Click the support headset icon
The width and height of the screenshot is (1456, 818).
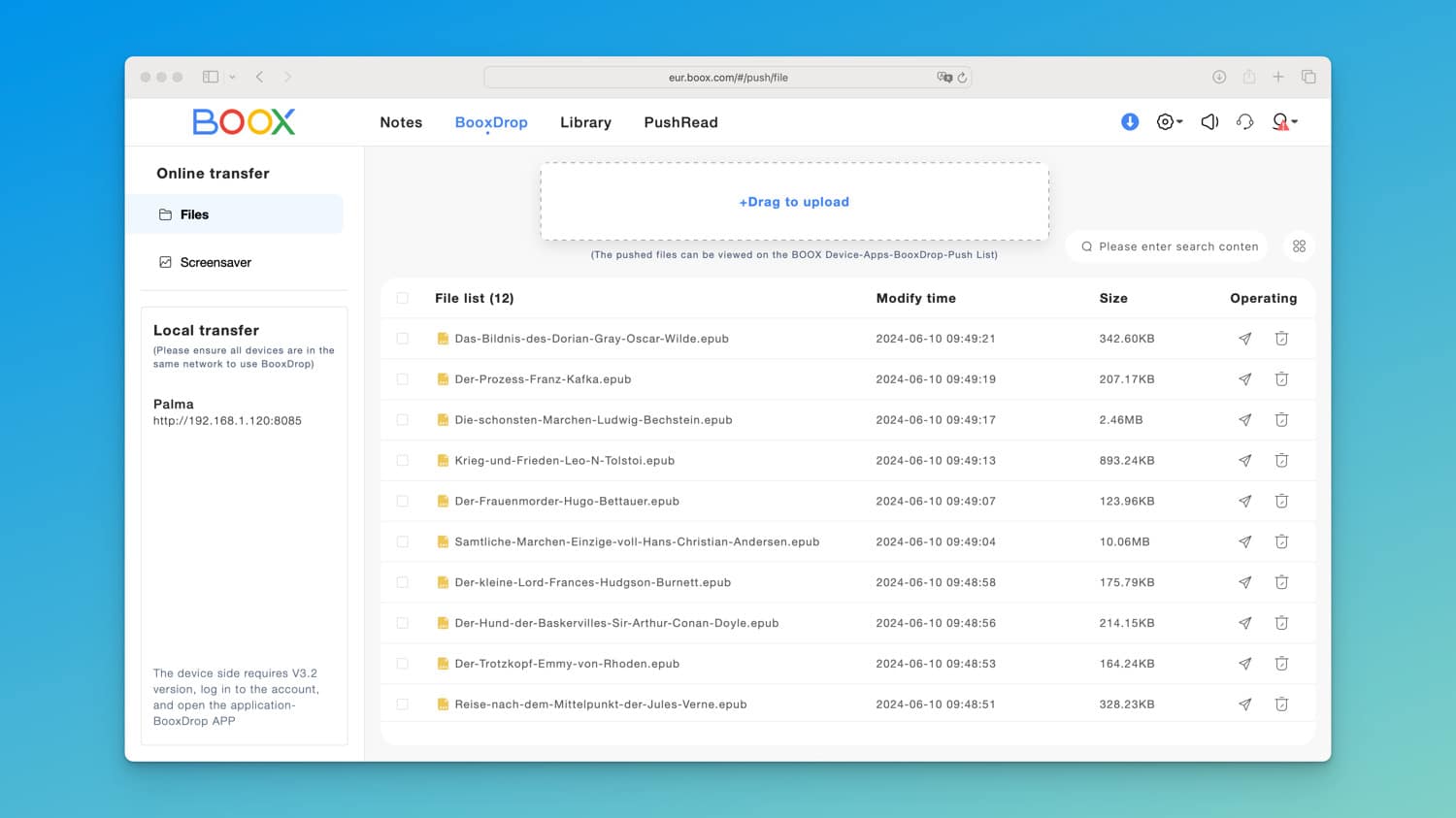point(1245,122)
